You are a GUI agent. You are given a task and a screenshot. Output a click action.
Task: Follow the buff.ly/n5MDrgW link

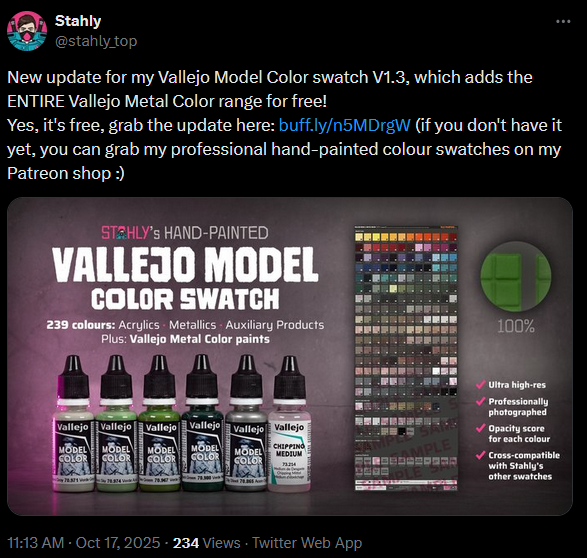pos(344,125)
